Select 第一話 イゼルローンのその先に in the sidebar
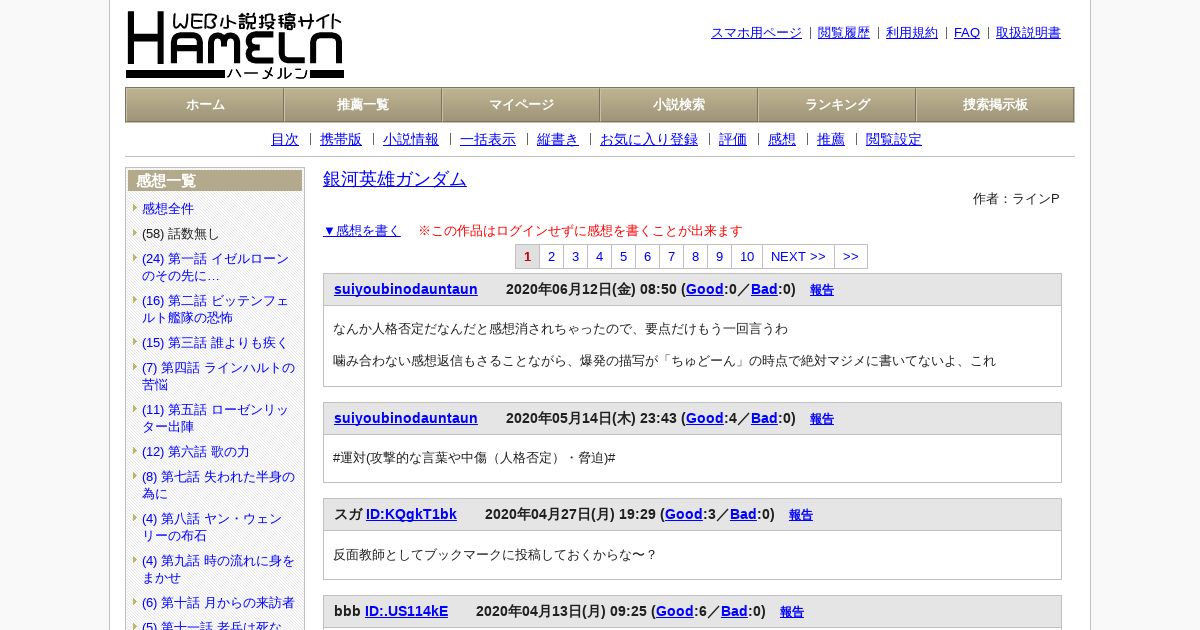Image resolution: width=1200 pixels, height=630 pixels. tap(215, 267)
